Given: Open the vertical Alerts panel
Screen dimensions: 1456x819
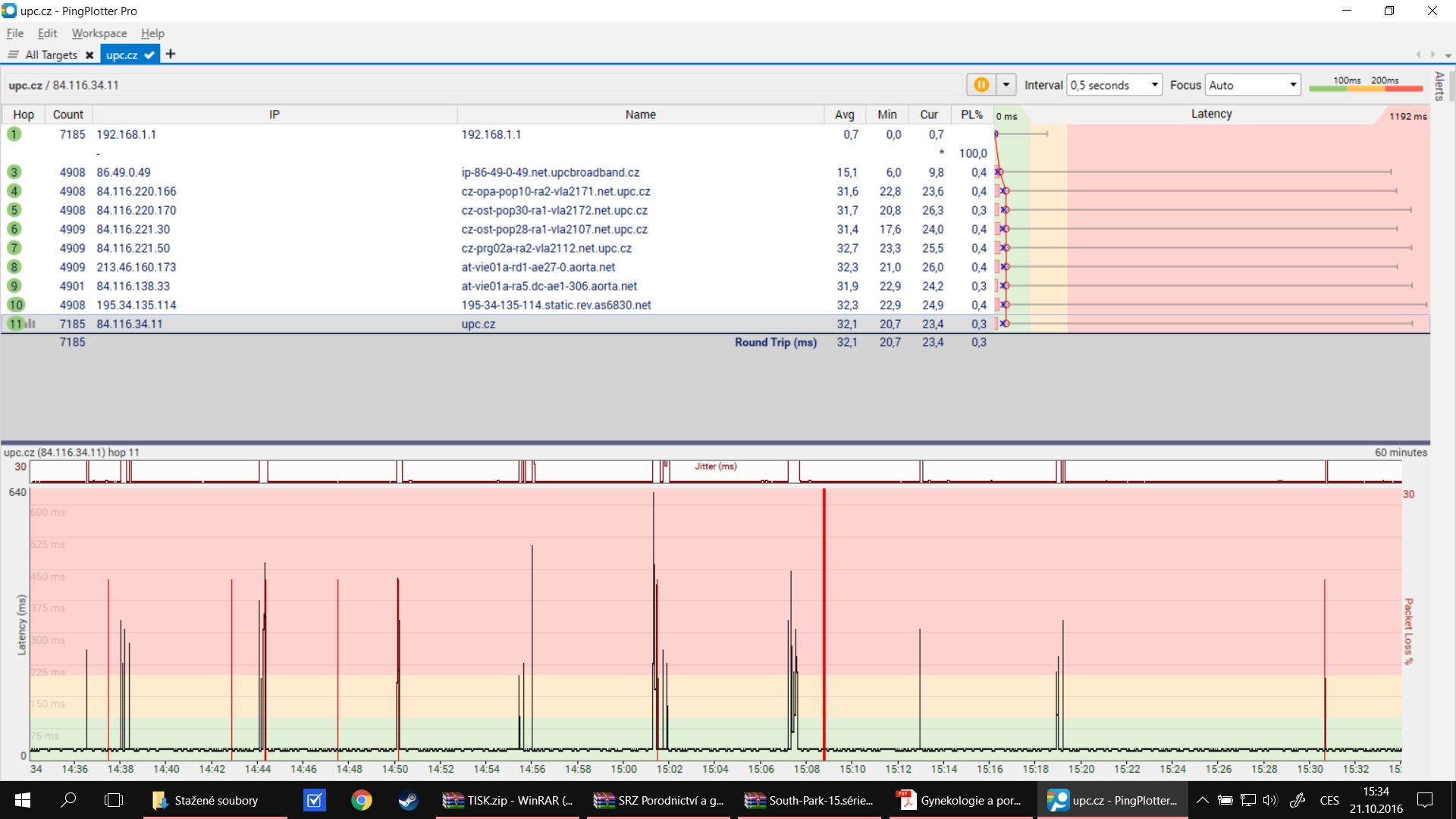Looking at the screenshot, I should coord(1439,86).
